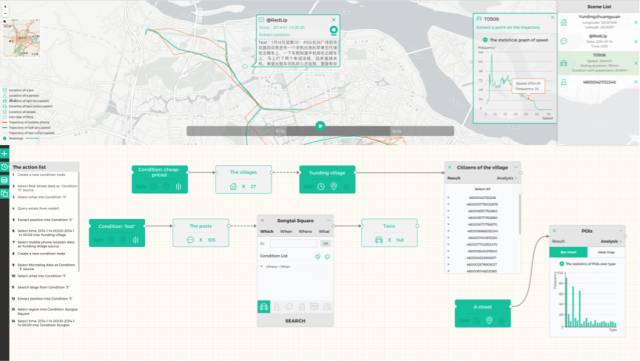640x361 pixels.
Task: Close the Songtai Square panel
Action: click(x=262, y=221)
